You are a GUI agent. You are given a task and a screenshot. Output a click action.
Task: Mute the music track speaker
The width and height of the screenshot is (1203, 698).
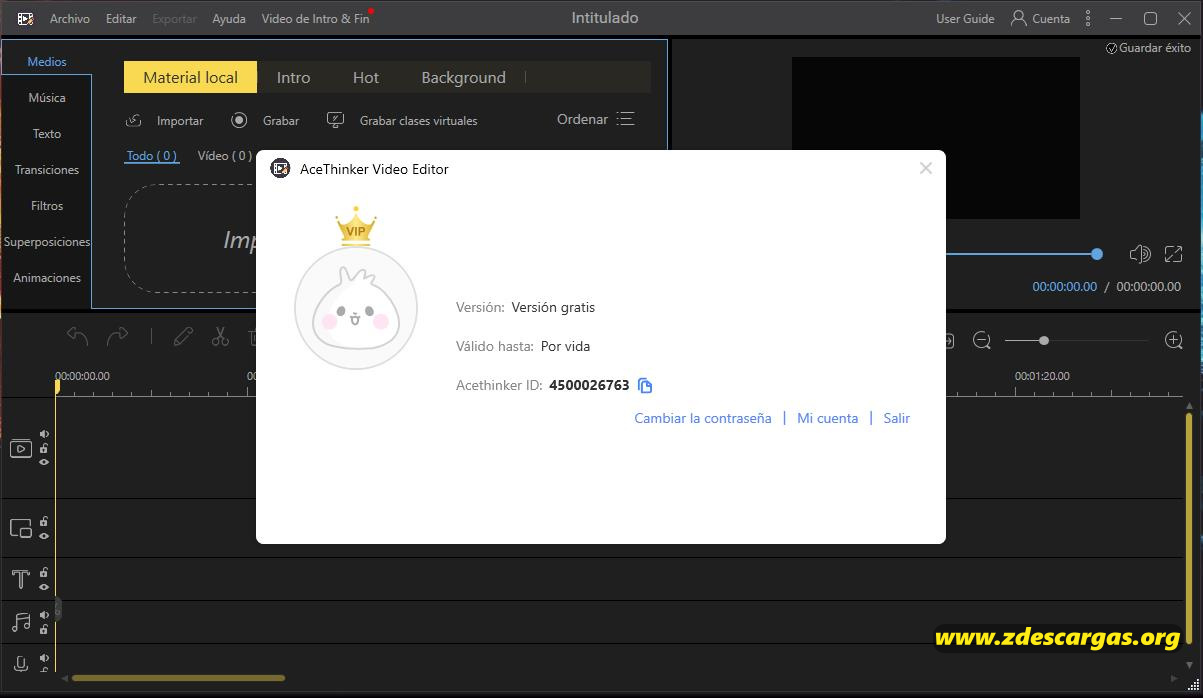point(44,615)
